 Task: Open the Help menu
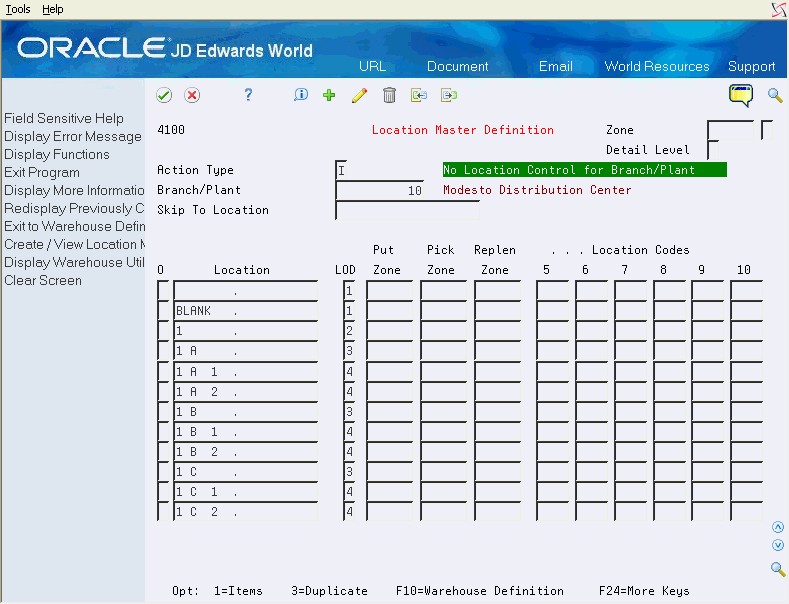tap(53, 9)
